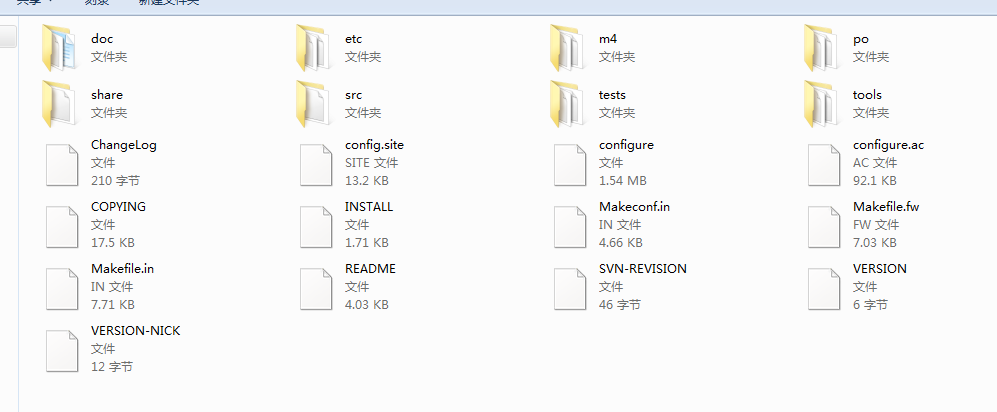
Task: Click the configure.ac file icon
Action: coord(824,165)
